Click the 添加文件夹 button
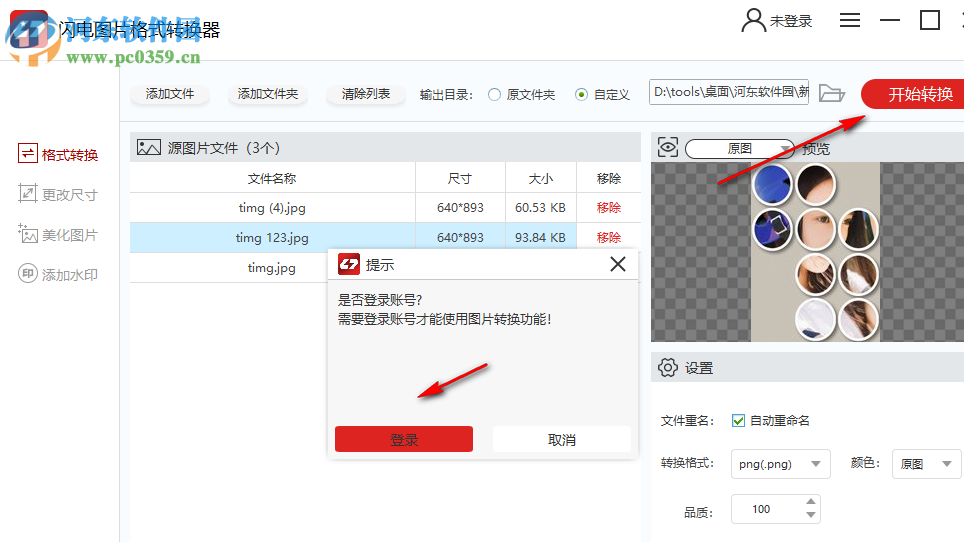Screen dimensions: 964x542 267,94
